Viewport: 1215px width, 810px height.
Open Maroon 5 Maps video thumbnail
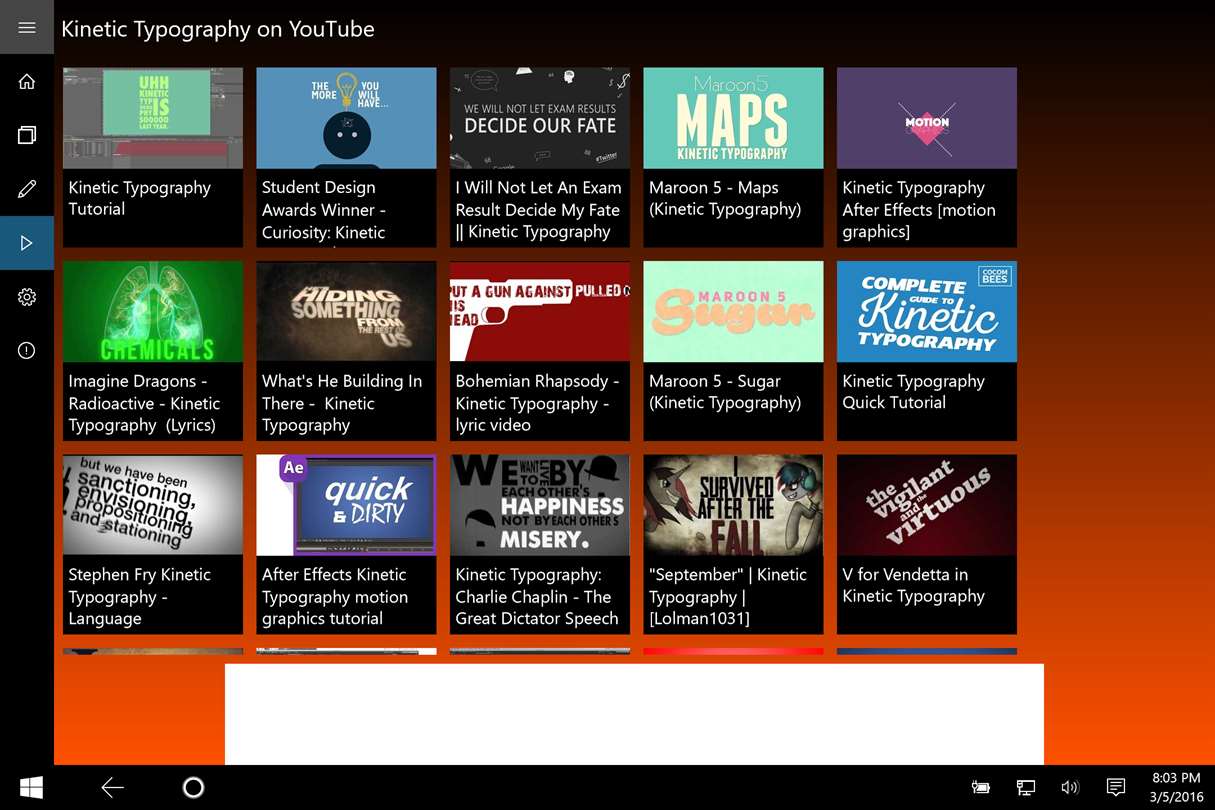pos(733,118)
